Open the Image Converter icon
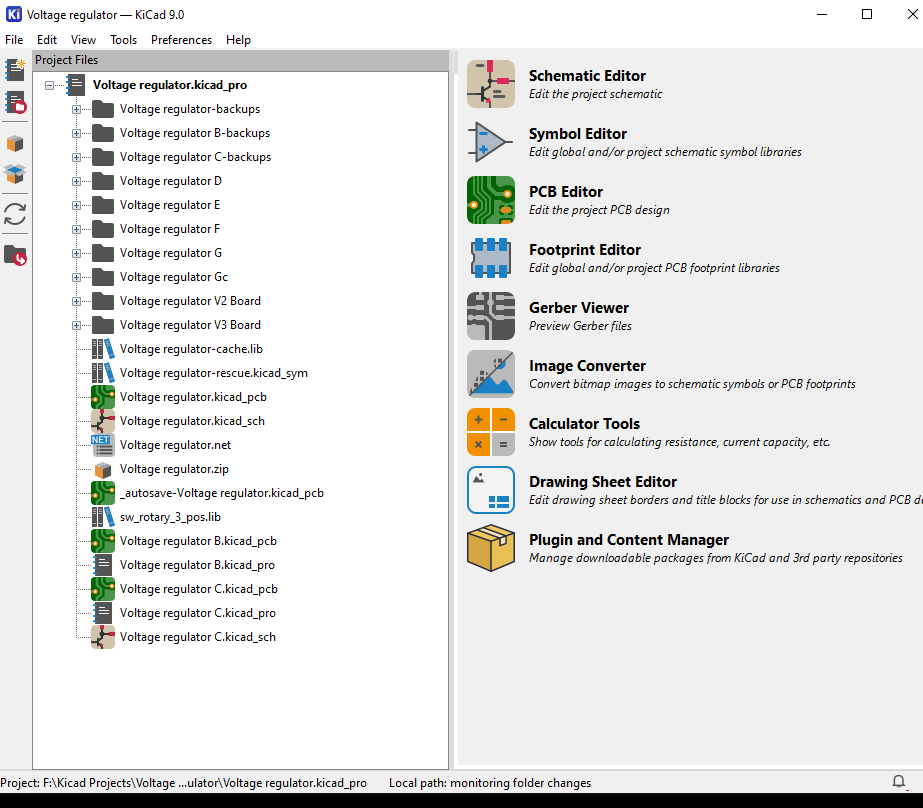Screen dimensions: 923x808 490,374
